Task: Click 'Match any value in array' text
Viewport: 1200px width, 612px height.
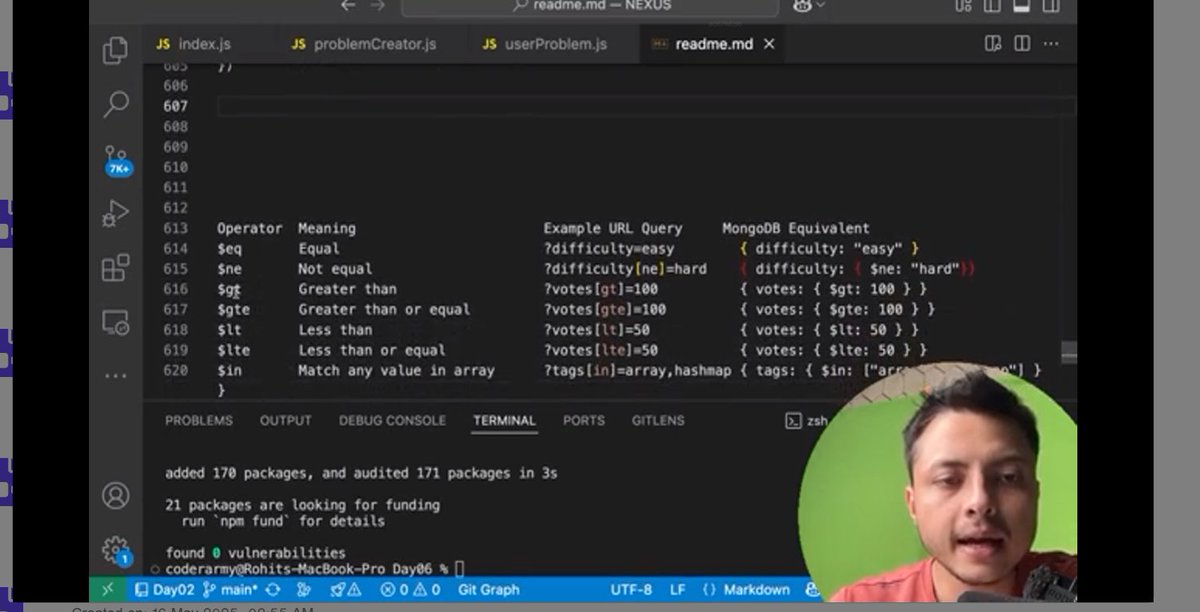Action: (x=396, y=370)
